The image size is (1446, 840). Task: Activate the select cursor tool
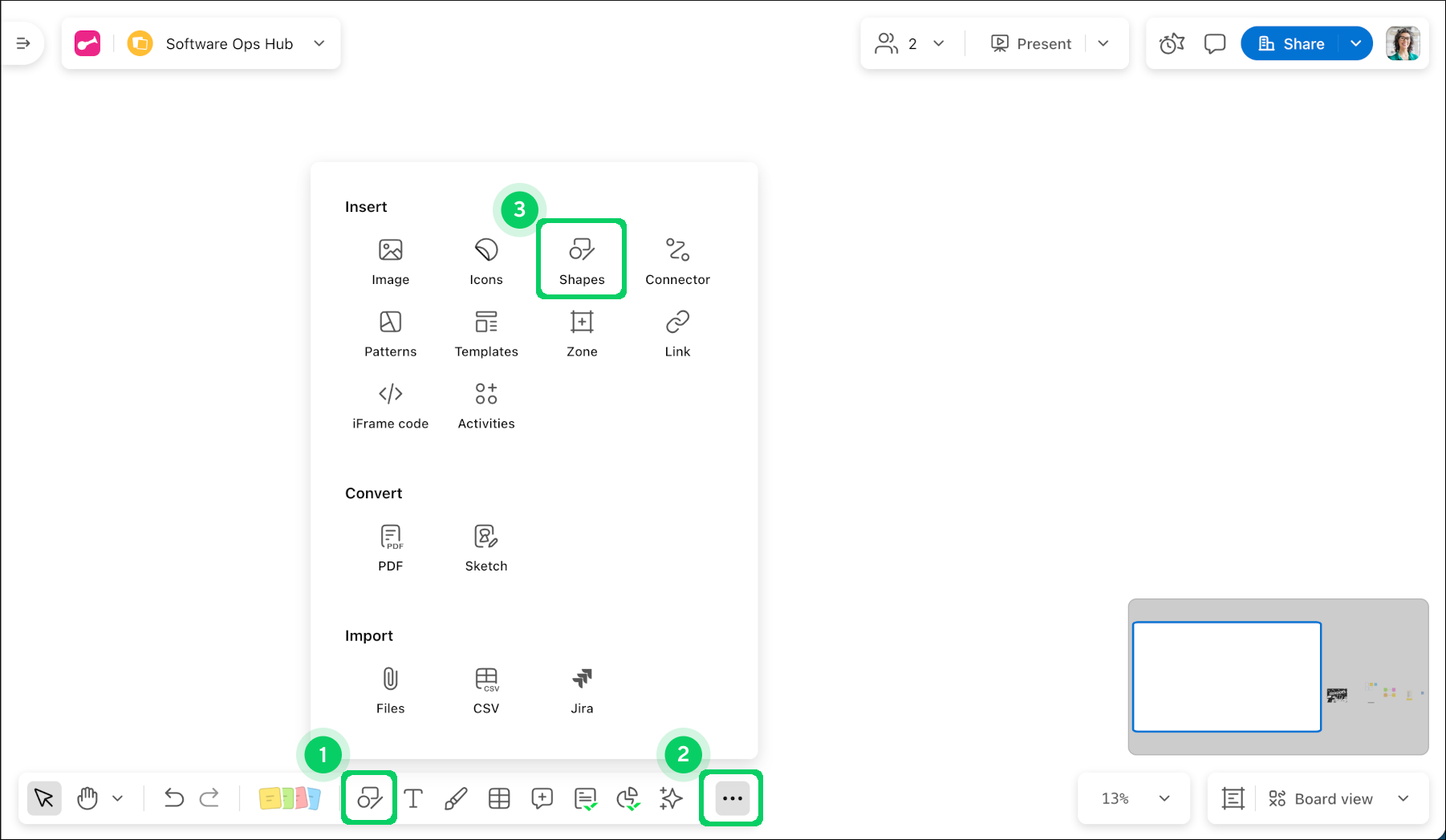coord(44,798)
